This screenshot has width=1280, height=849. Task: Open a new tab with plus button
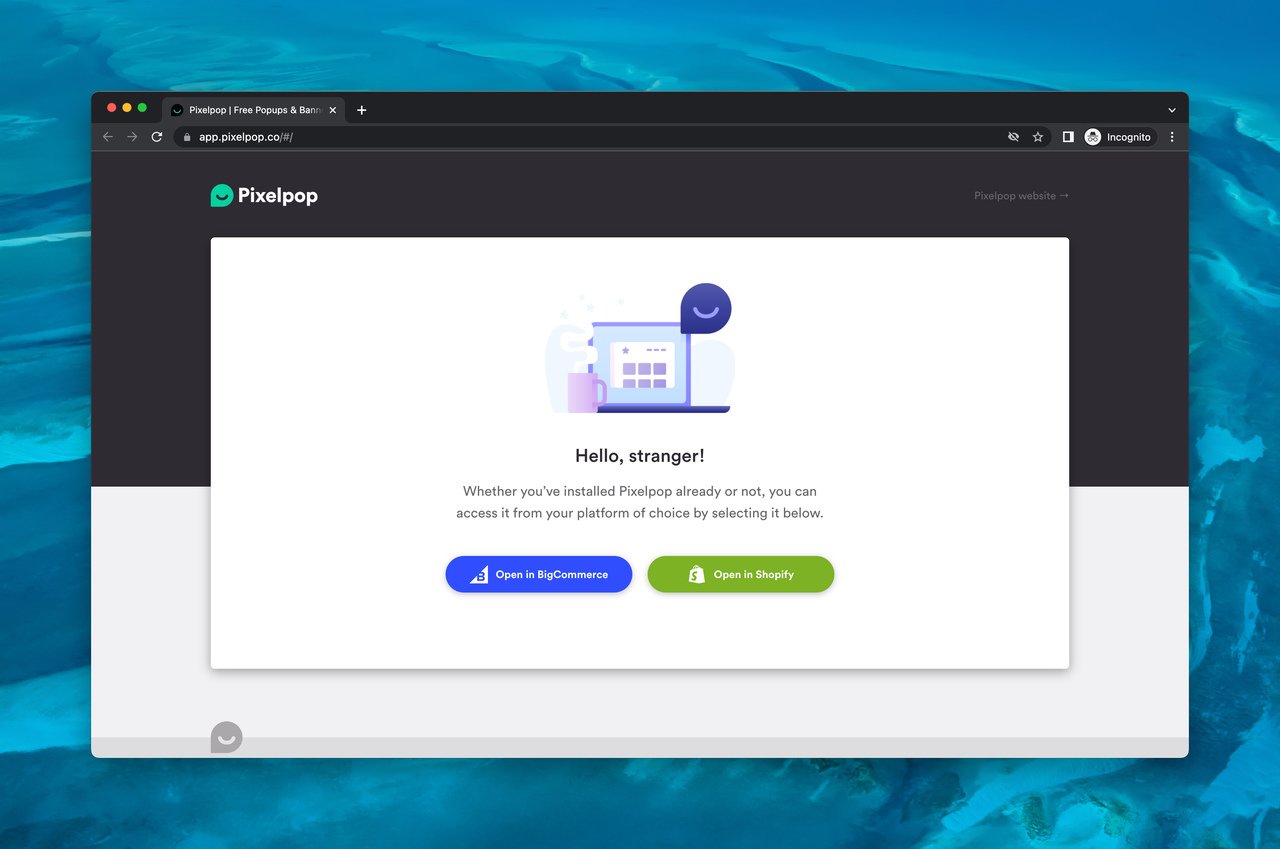[x=362, y=110]
